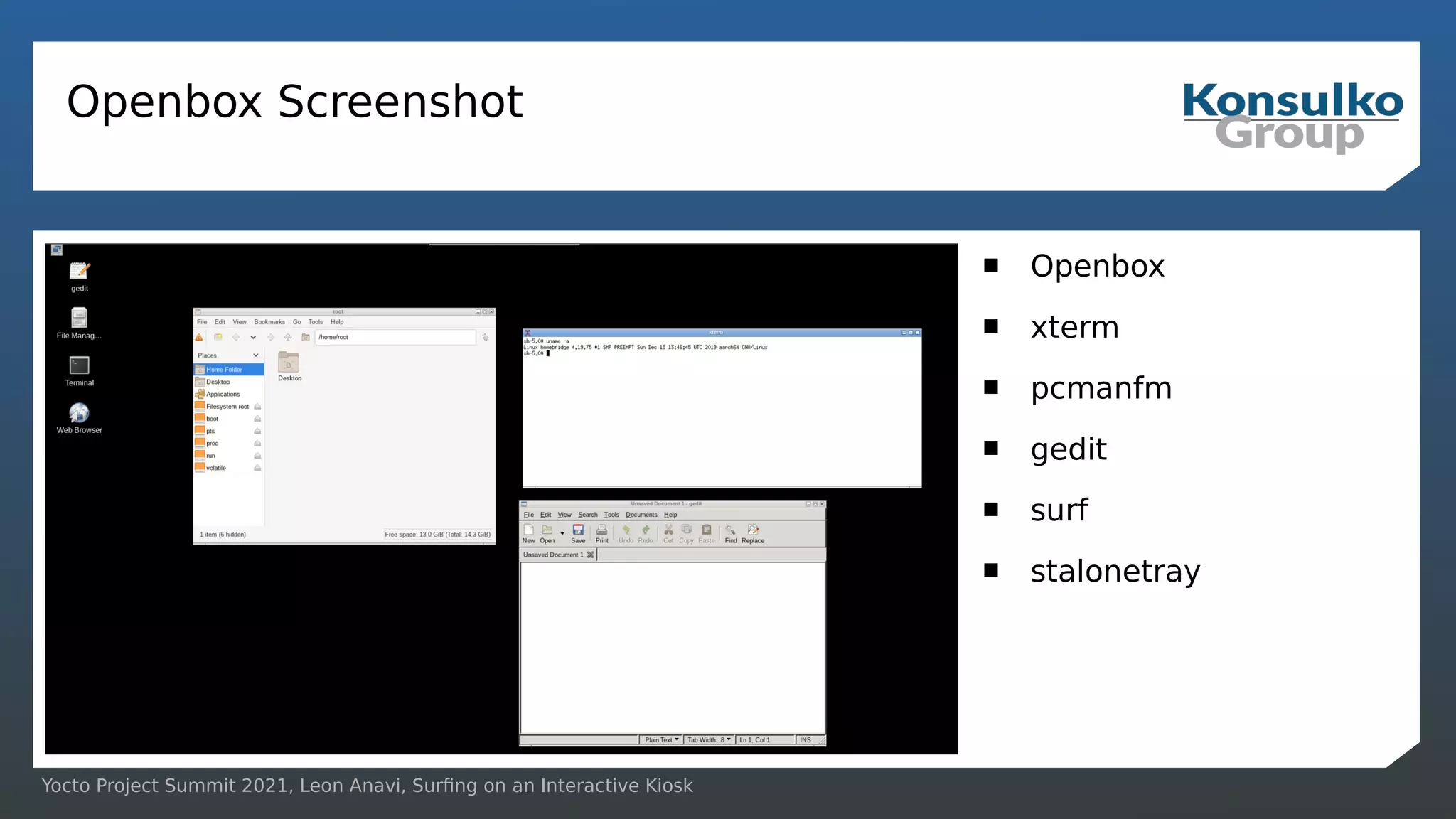Expand the Places side pane dropdown
Screen dimensions: 1456x819
(x=255, y=355)
